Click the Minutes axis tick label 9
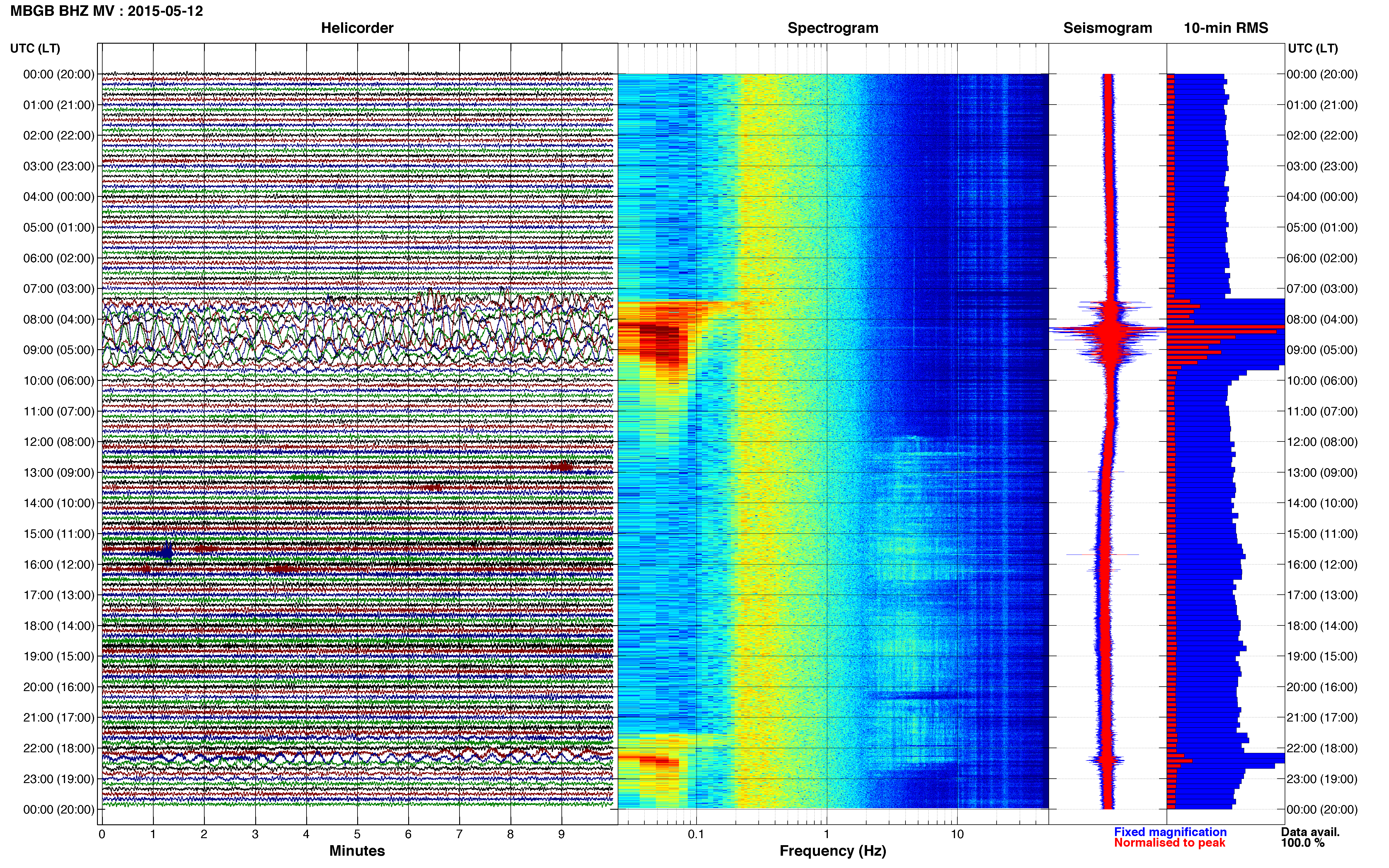Image resolution: width=1389 pixels, height=868 pixels. click(x=561, y=834)
